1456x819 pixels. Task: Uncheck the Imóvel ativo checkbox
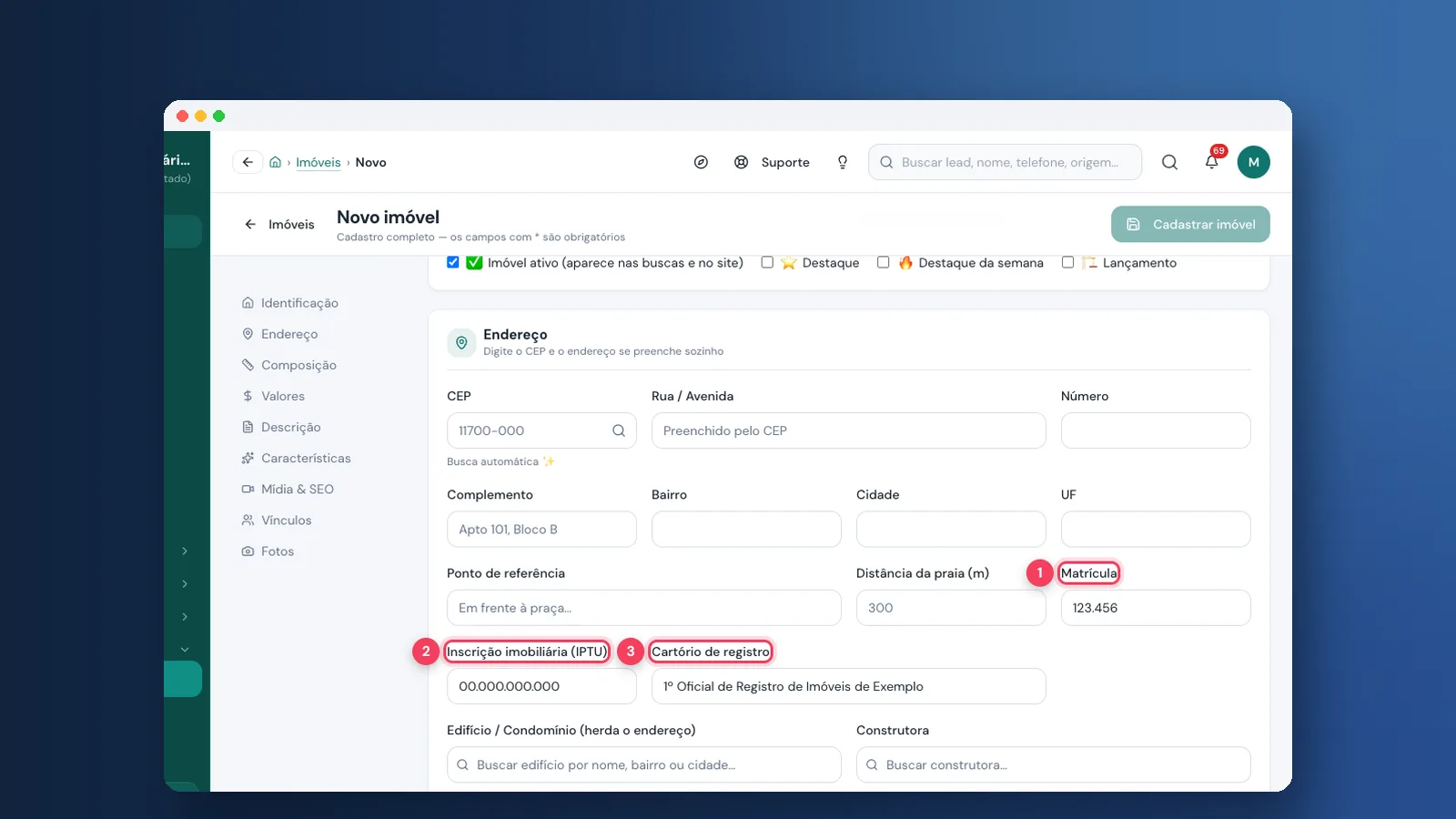tap(453, 262)
